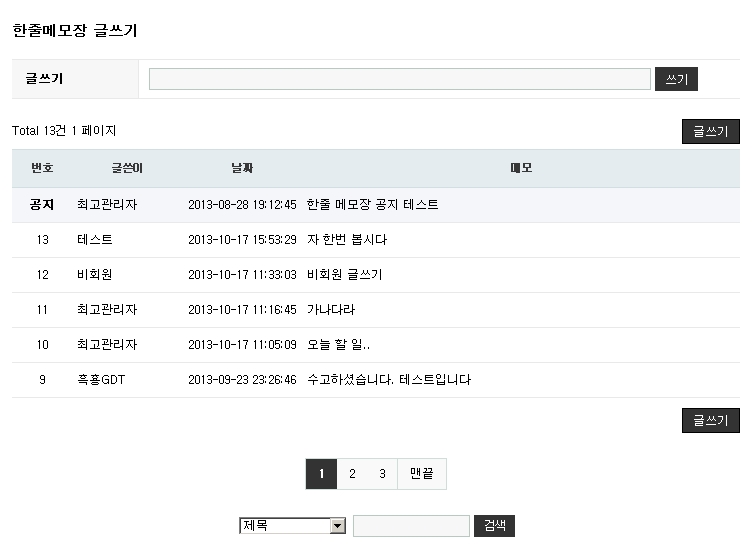Open memo 가나다라
This screenshot has height=546, width=752.
[330, 310]
